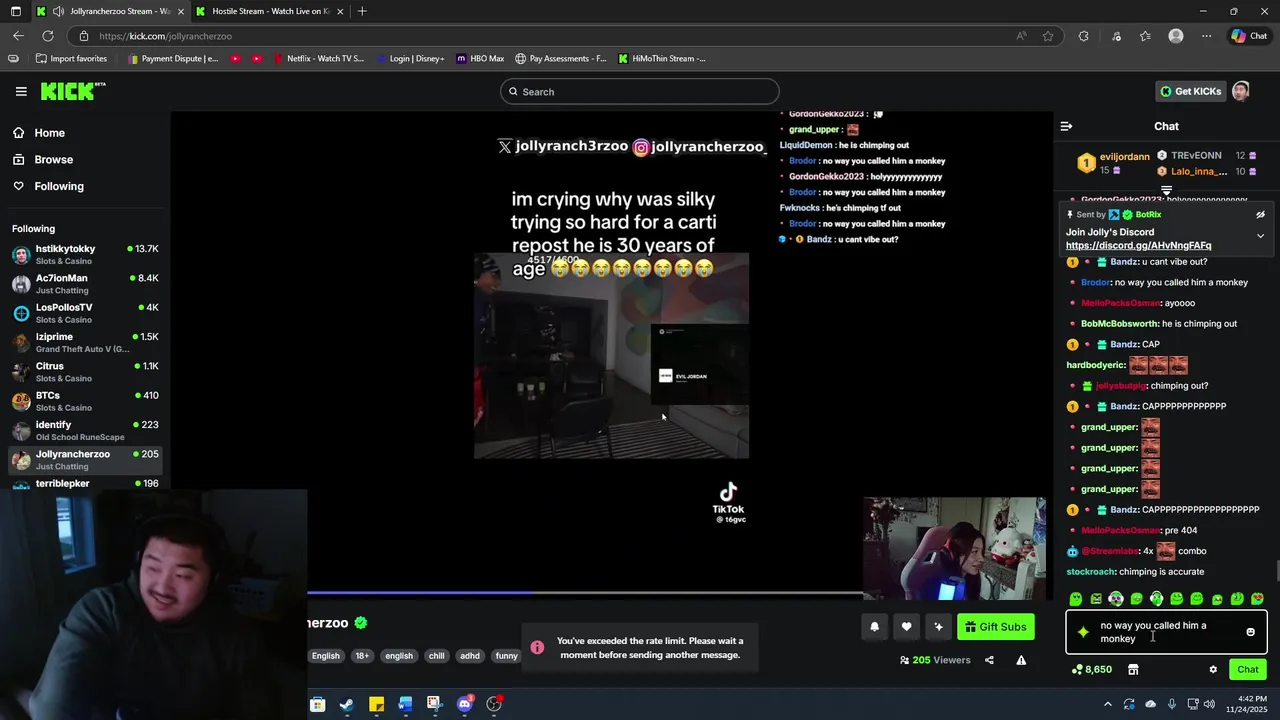Go back with browser back arrow
The height and width of the screenshot is (720, 1280).
[x=18, y=36]
